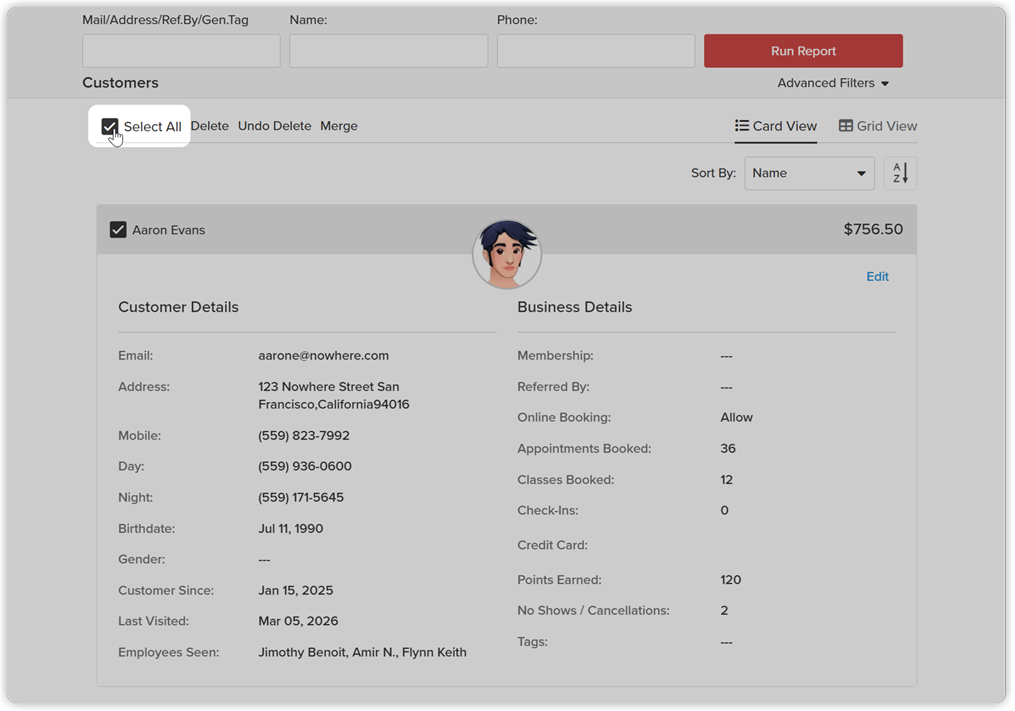Click the Run Report button

point(803,51)
